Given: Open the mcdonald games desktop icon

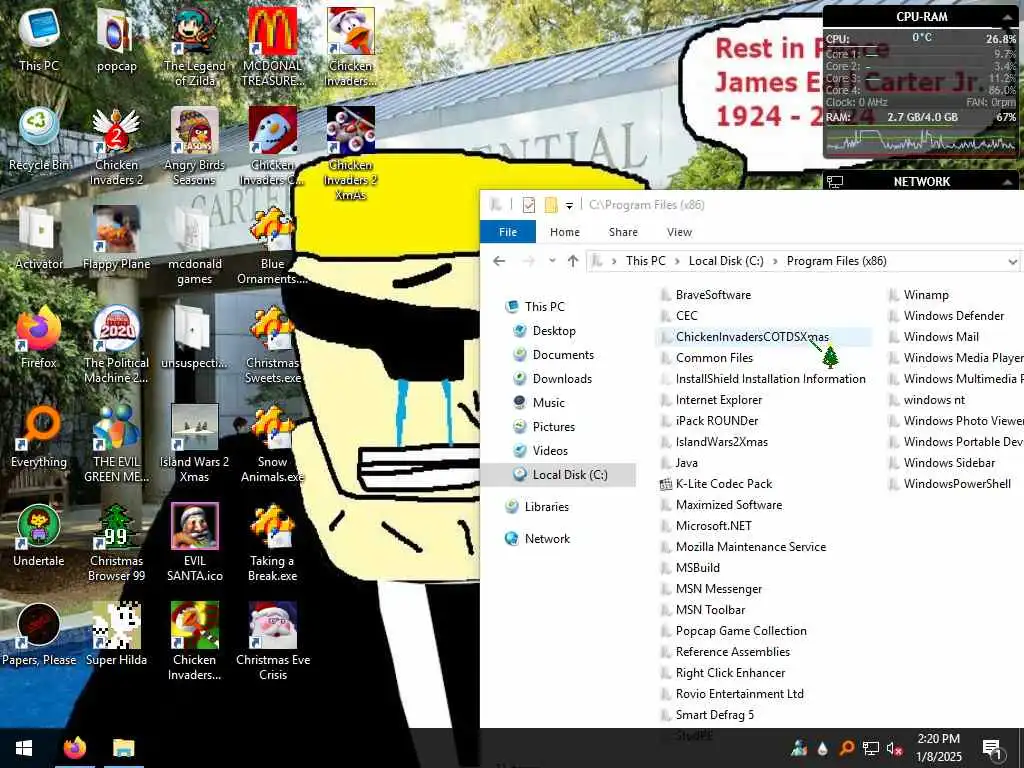Looking at the screenshot, I should coord(195,246).
